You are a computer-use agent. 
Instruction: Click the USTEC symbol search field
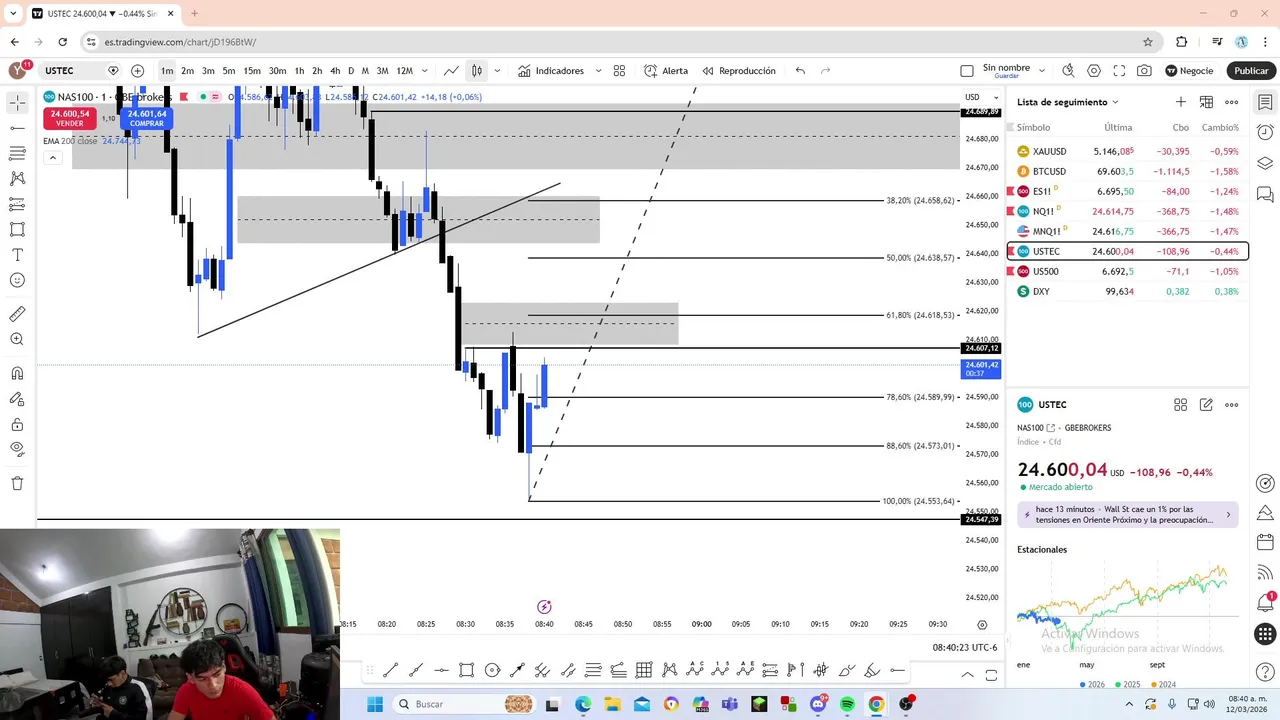(x=70, y=71)
